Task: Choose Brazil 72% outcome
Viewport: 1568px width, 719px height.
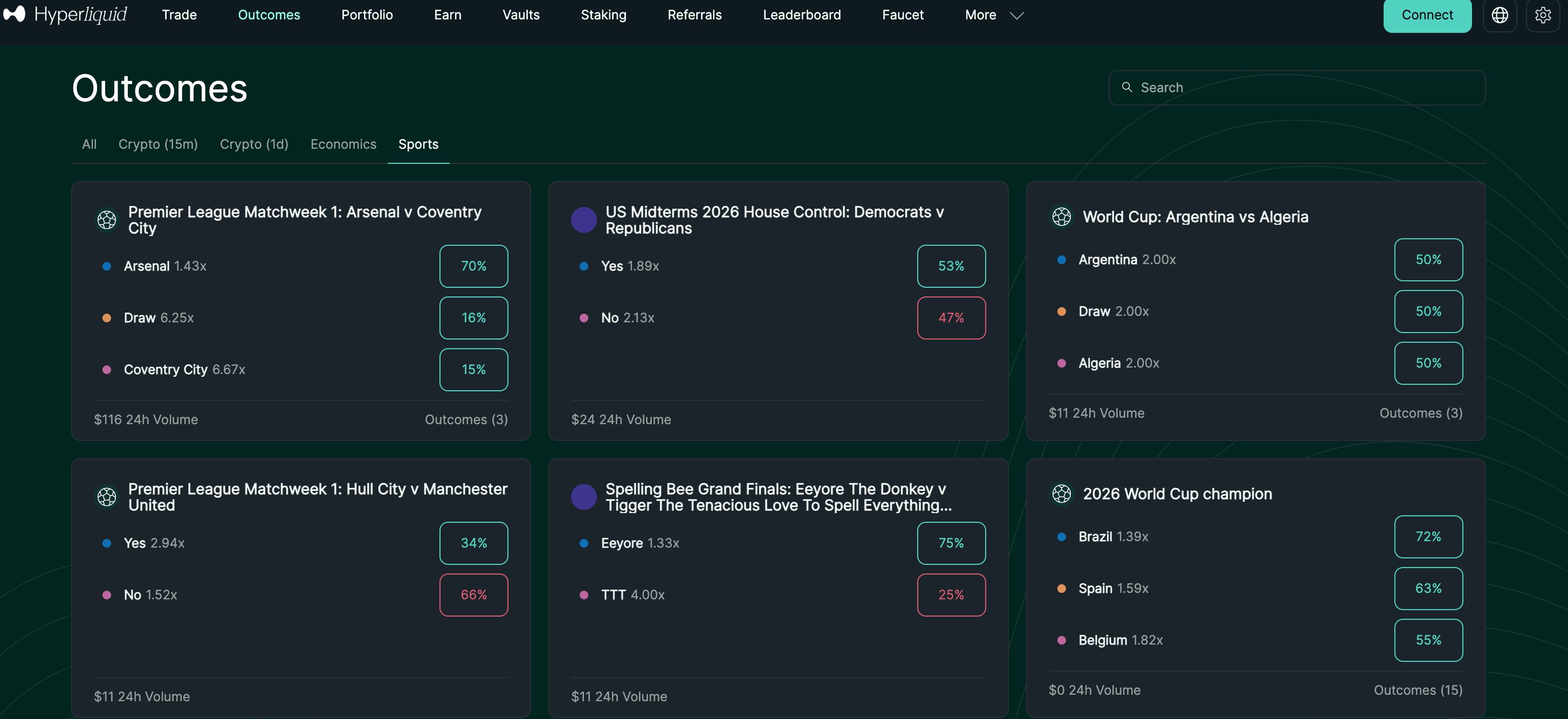Action: click(x=1428, y=536)
